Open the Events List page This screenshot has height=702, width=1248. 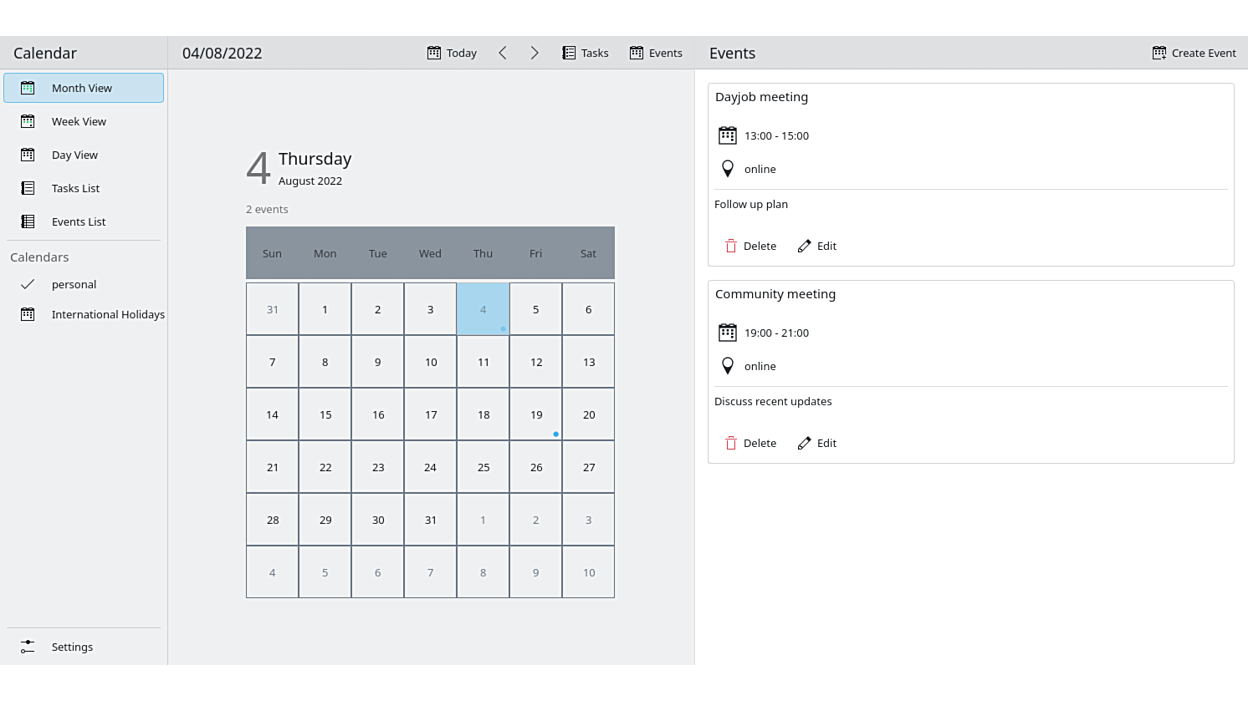[x=79, y=222]
